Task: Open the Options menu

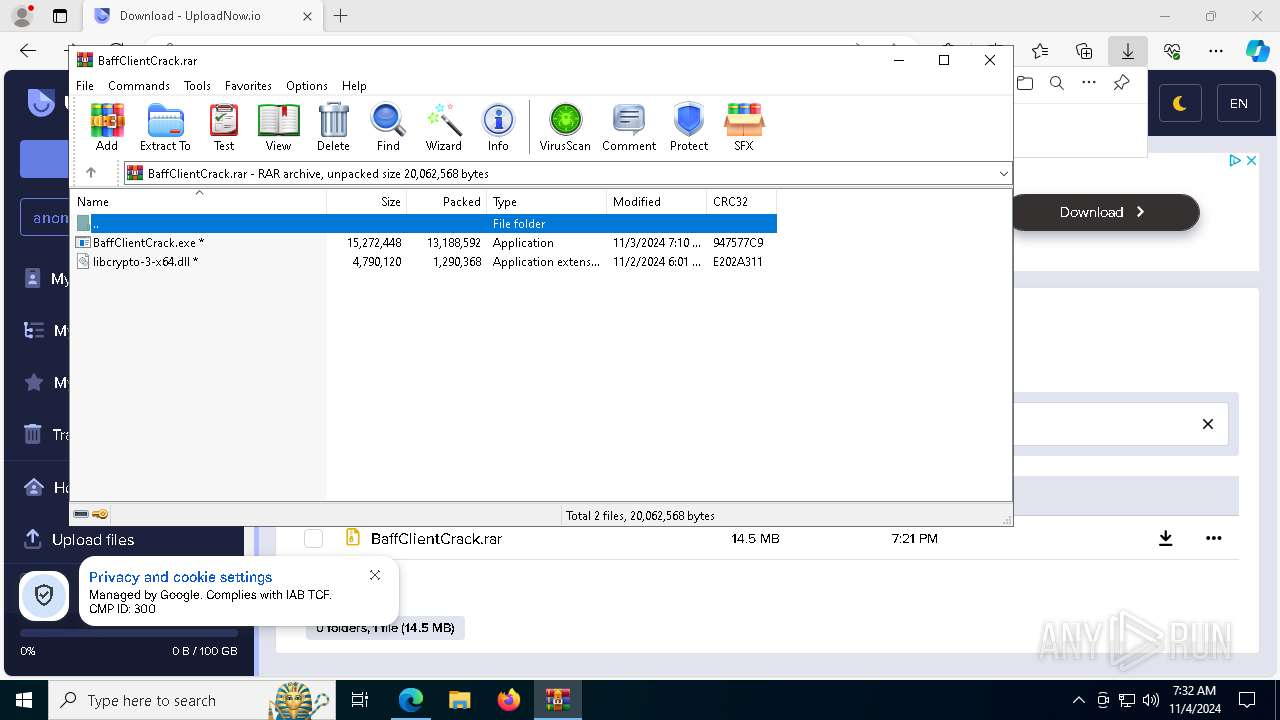Action: (x=307, y=86)
